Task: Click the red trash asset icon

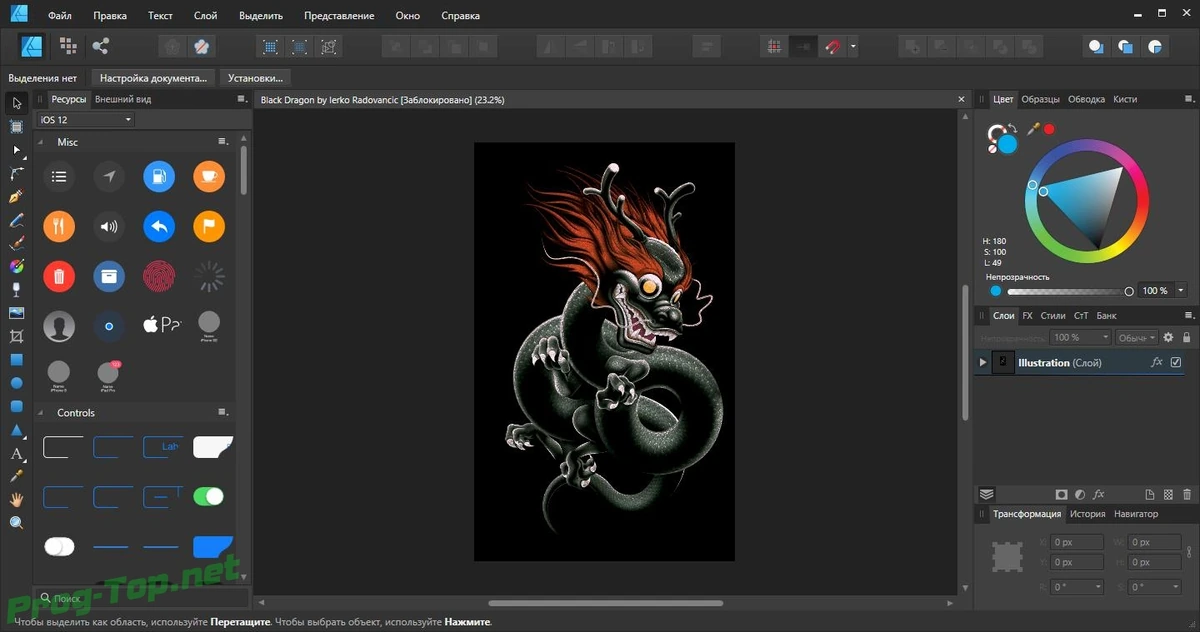Action: [59, 276]
